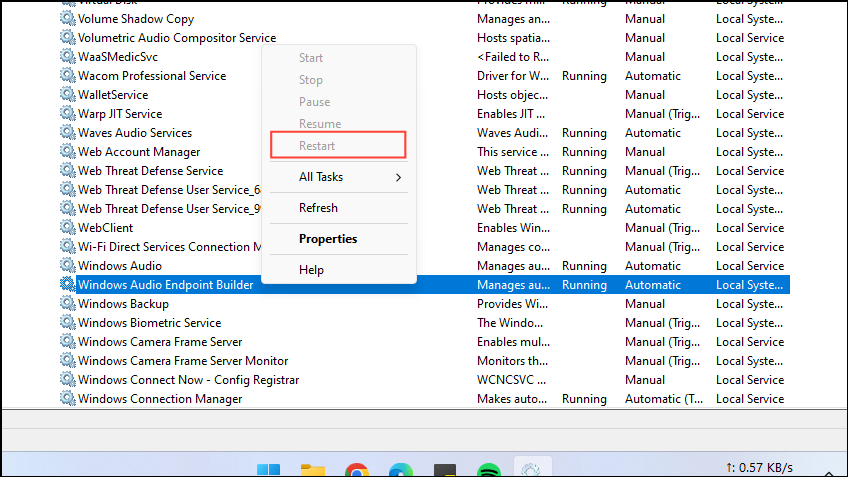Select the Volumetric Audio Compositor Service name
The width and height of the screenshot is (848, 477).
click(177, 37)
